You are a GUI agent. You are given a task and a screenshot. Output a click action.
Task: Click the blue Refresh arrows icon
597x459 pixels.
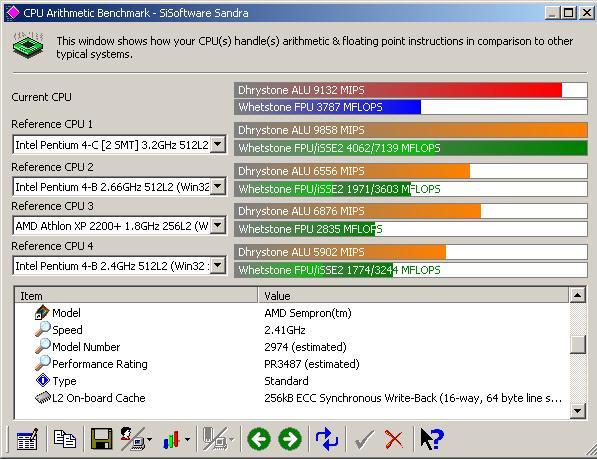(x=327, y=439)
